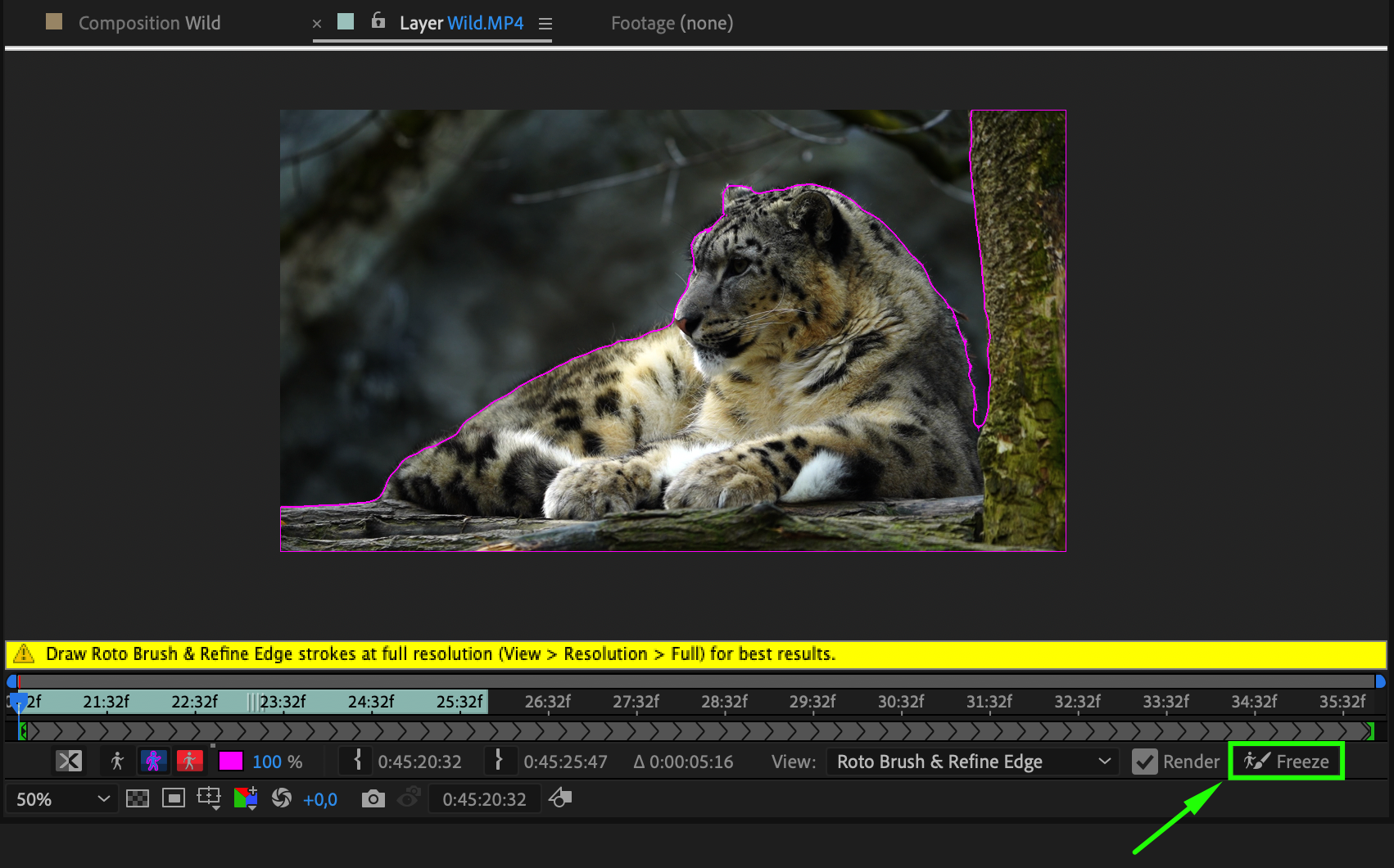Set In point with left brace icon
This screenshot has width=1394, height=868.
pyautogui.click(x=357, y=761)
